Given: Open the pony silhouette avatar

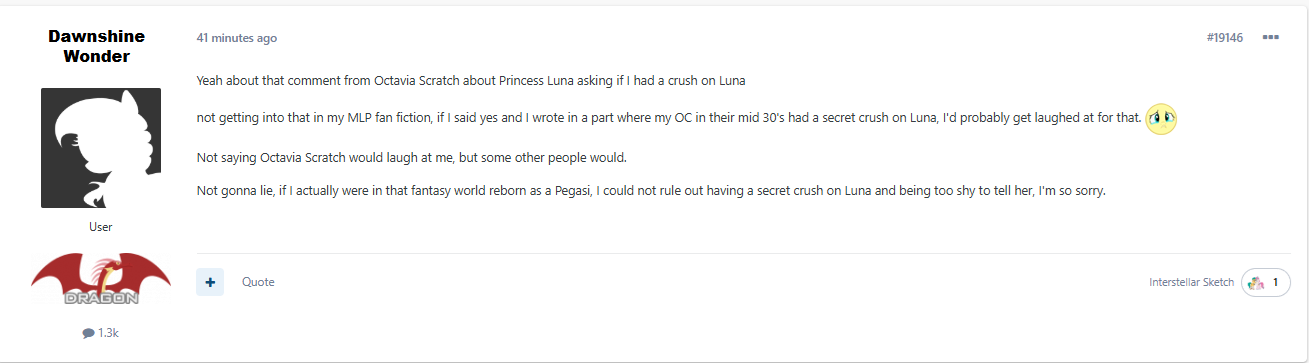Looking at the screenshot, I should click(101, 148).
